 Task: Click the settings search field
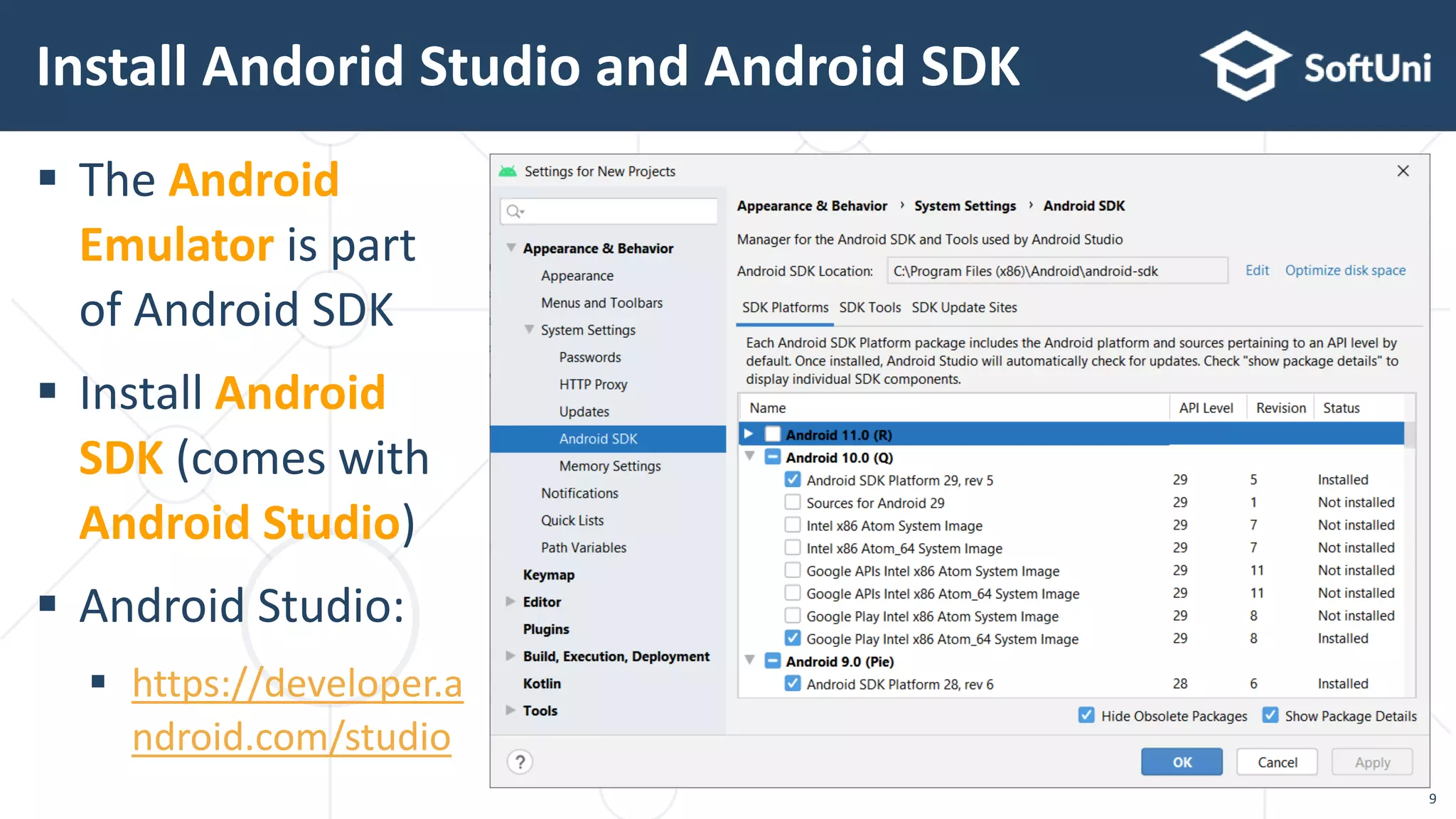[609, 211]
